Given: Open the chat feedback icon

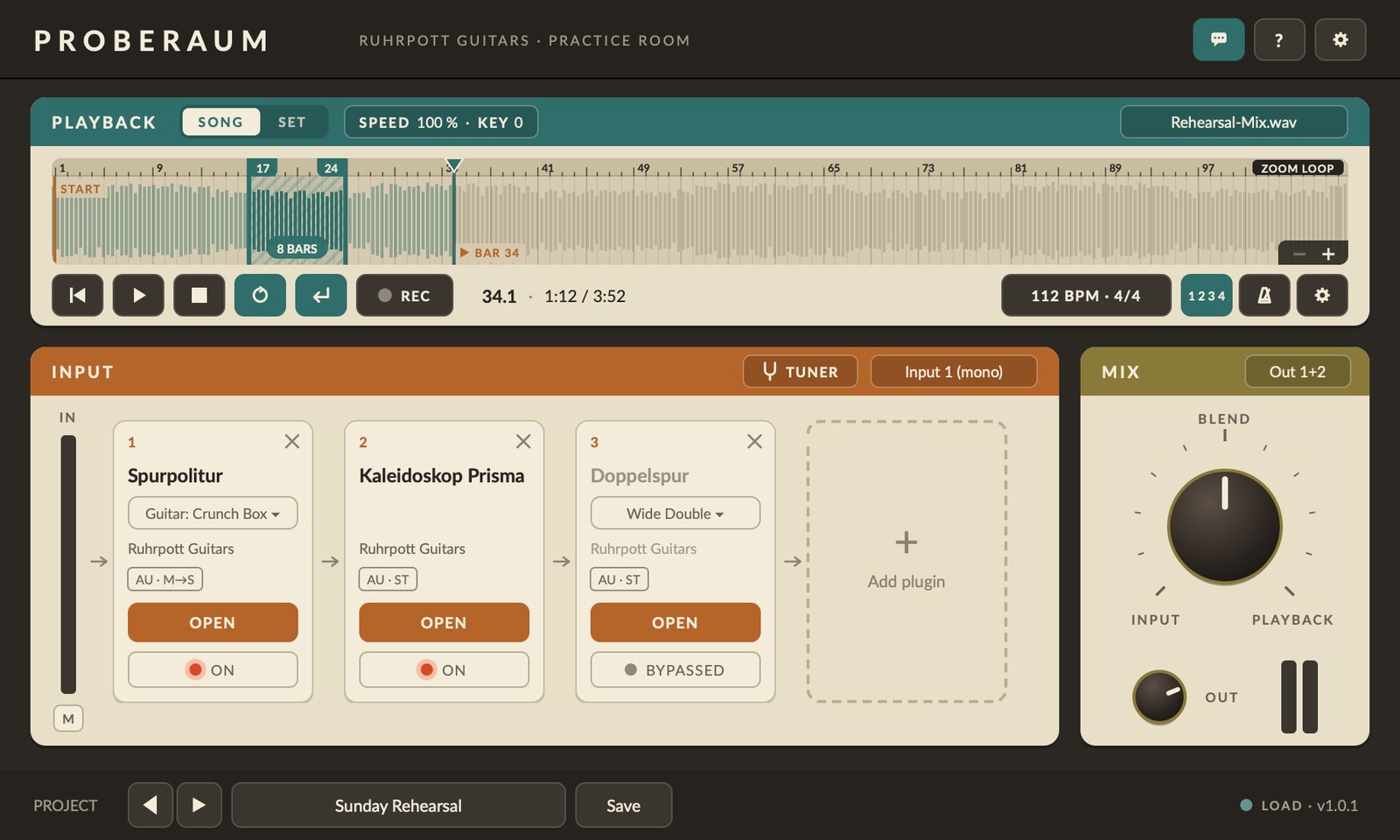Looking at the screenshot, I should (x=1218, y=39).
